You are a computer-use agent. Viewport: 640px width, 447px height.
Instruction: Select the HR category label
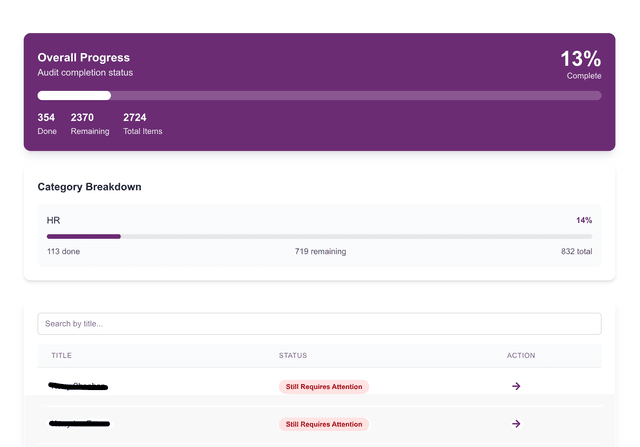(54, 220)
